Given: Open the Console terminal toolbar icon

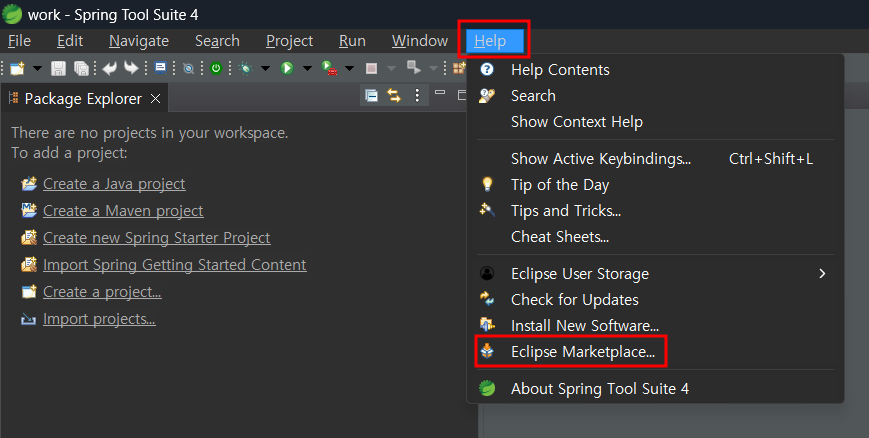Looking at the screenshot, I should [160, 68].
